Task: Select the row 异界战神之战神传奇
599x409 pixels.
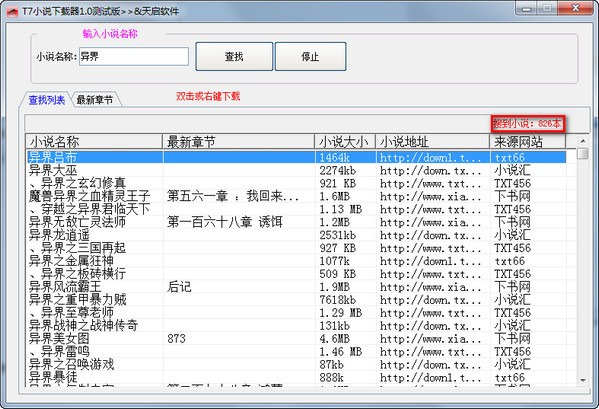Action: 296,326
